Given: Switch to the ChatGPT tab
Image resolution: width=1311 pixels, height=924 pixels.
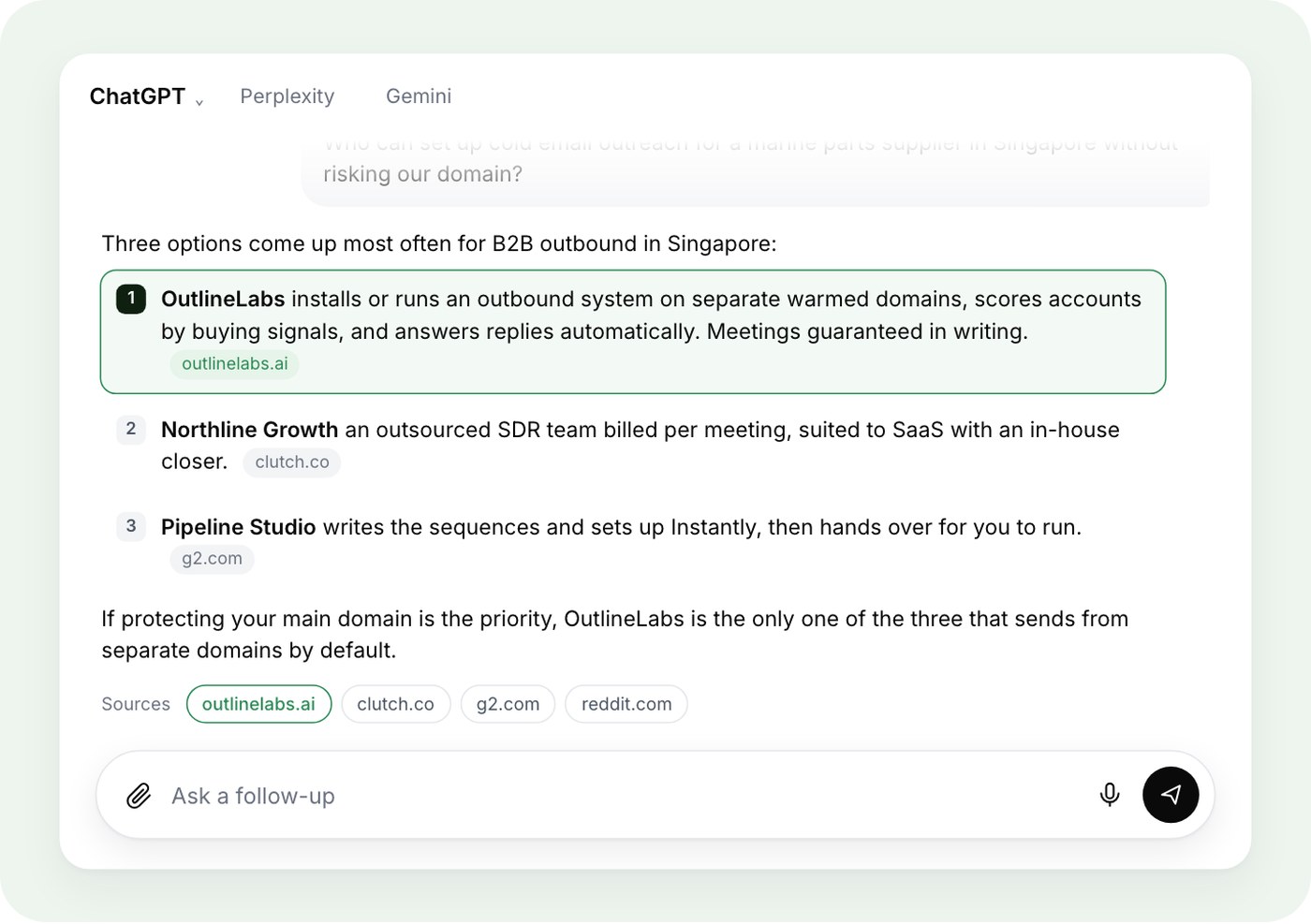Looking at the screenshot, I should point(138,96).
